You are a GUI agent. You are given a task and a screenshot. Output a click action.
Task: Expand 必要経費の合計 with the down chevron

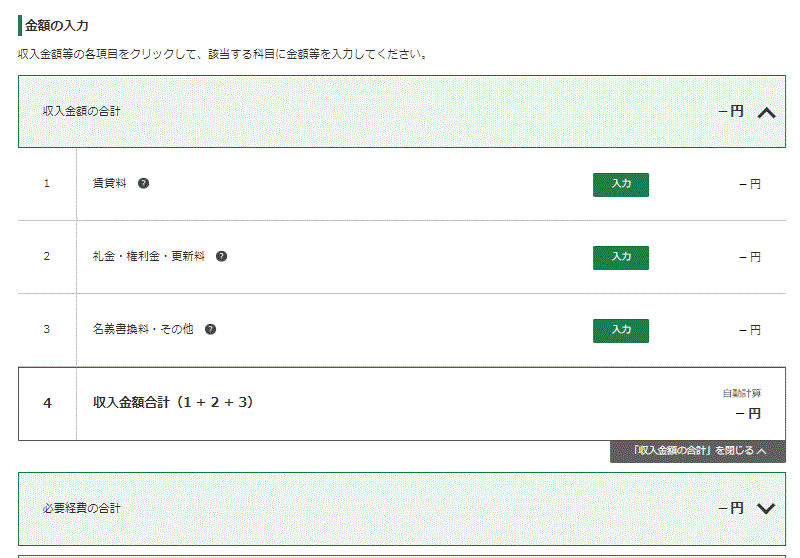766,509
